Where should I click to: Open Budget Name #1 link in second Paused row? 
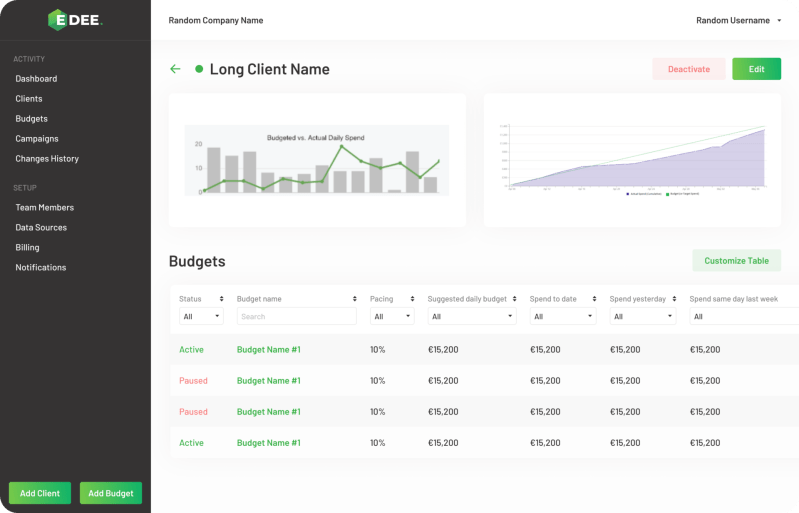click(269, 412)
